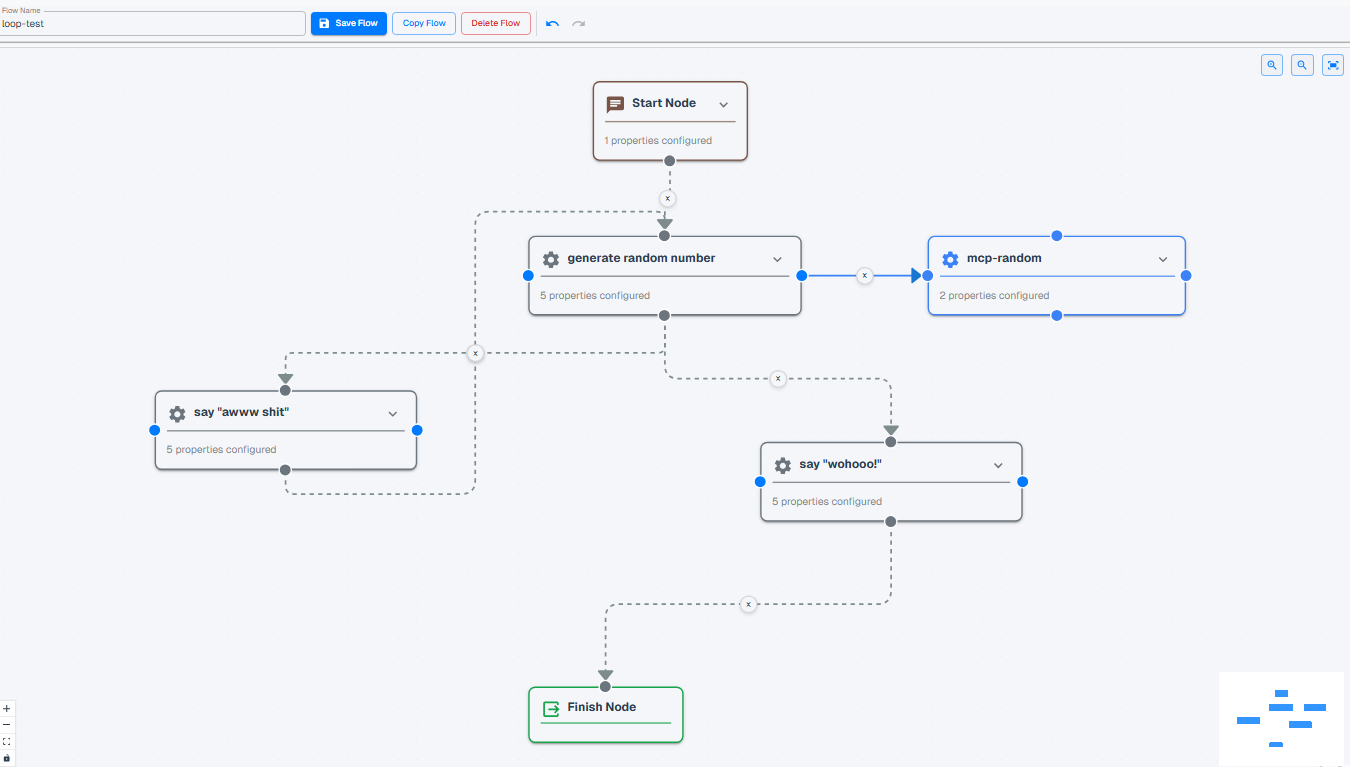Viewport: 1350px width, 767px height.
Task: Expand the generate random number node
Action: pyautogui.click(x=777, y=259)
